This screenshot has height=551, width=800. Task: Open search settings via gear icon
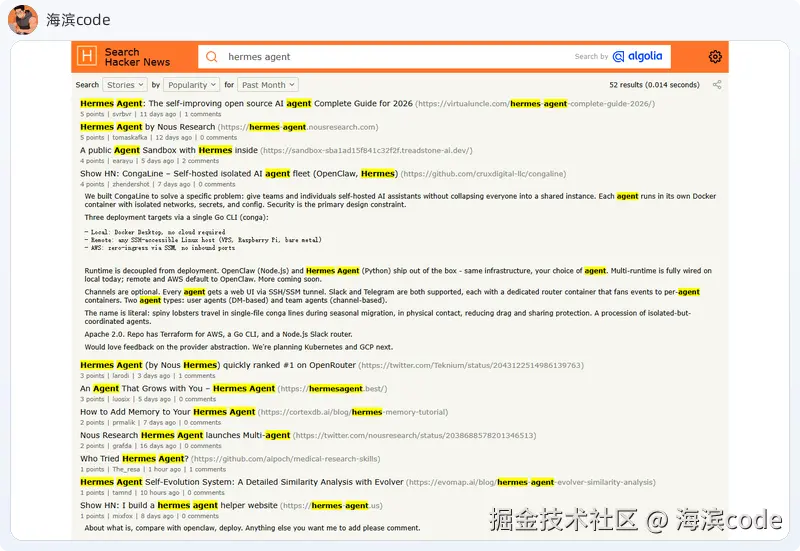pyautogui.click(x=715, y=57)
